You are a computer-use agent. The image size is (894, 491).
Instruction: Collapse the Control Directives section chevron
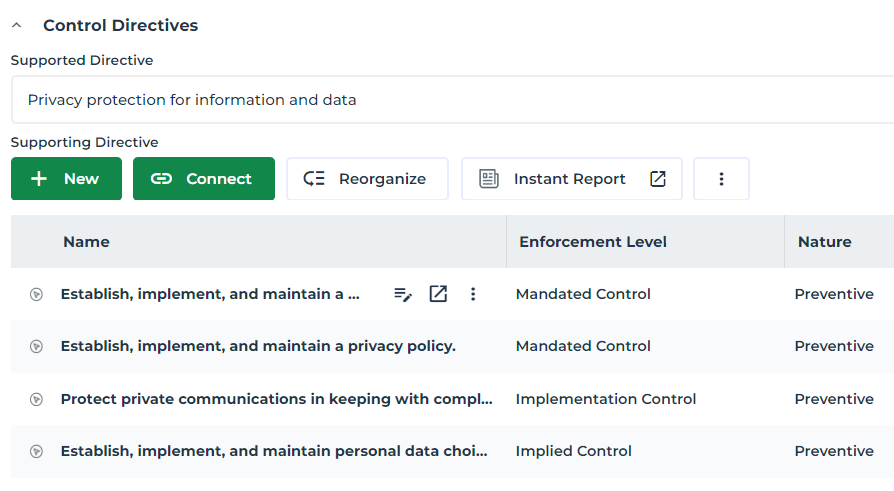point(17,26)
